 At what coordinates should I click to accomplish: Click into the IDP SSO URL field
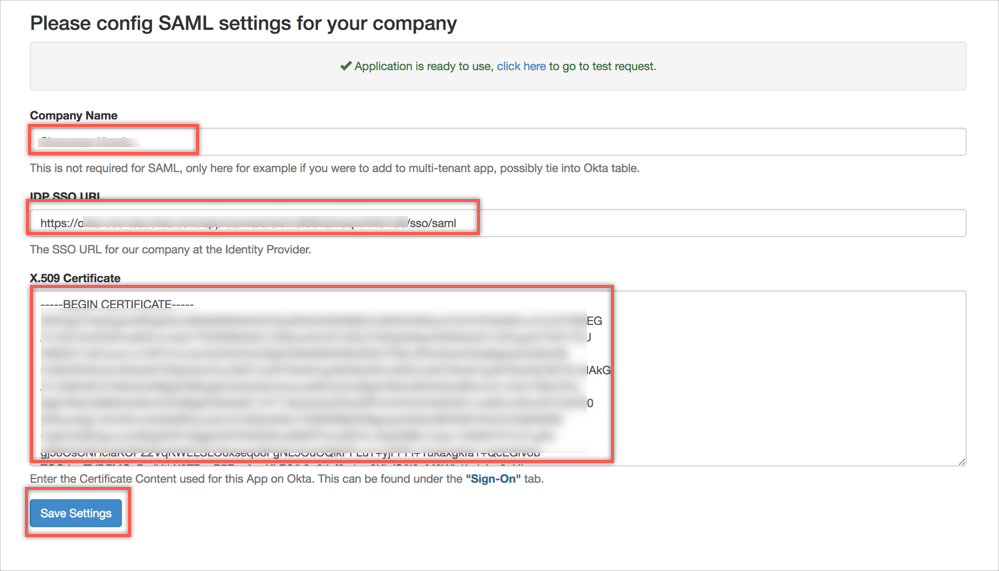(700, 223)
